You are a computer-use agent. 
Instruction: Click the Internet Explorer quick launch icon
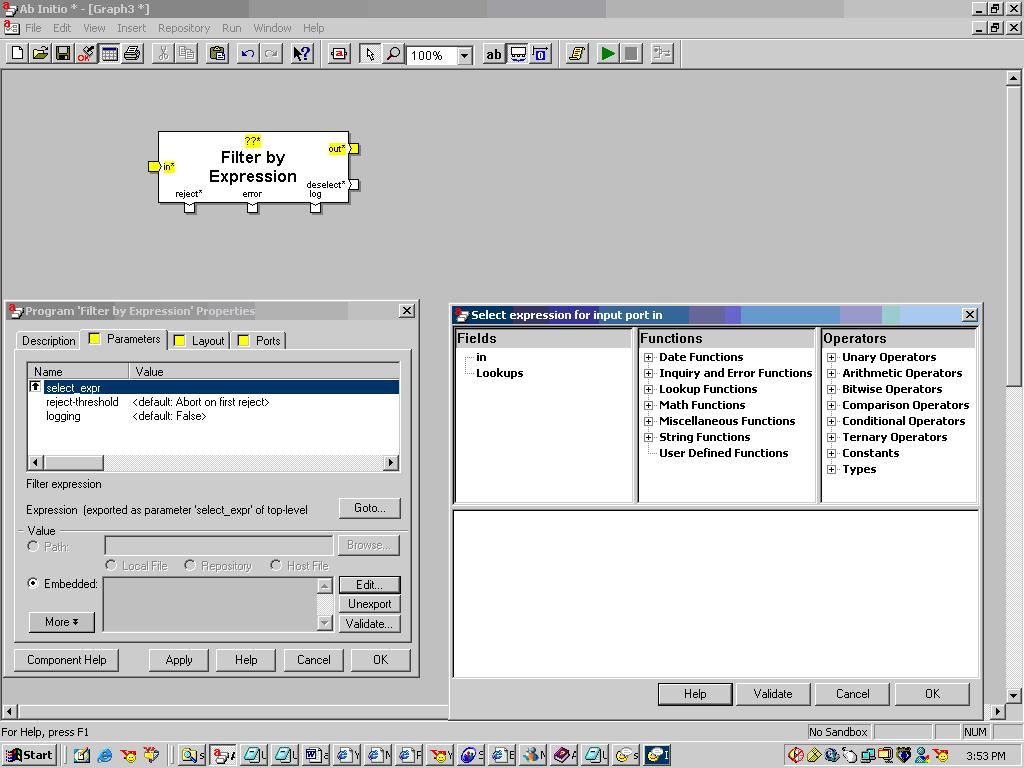click(104, 756)
